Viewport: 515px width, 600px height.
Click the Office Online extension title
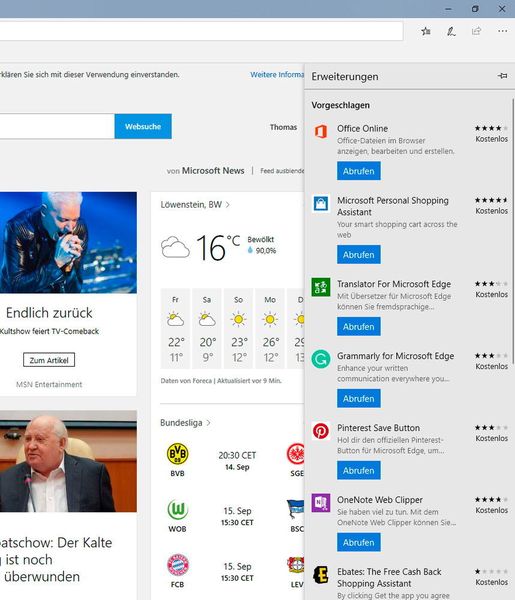tap(362, 129)
